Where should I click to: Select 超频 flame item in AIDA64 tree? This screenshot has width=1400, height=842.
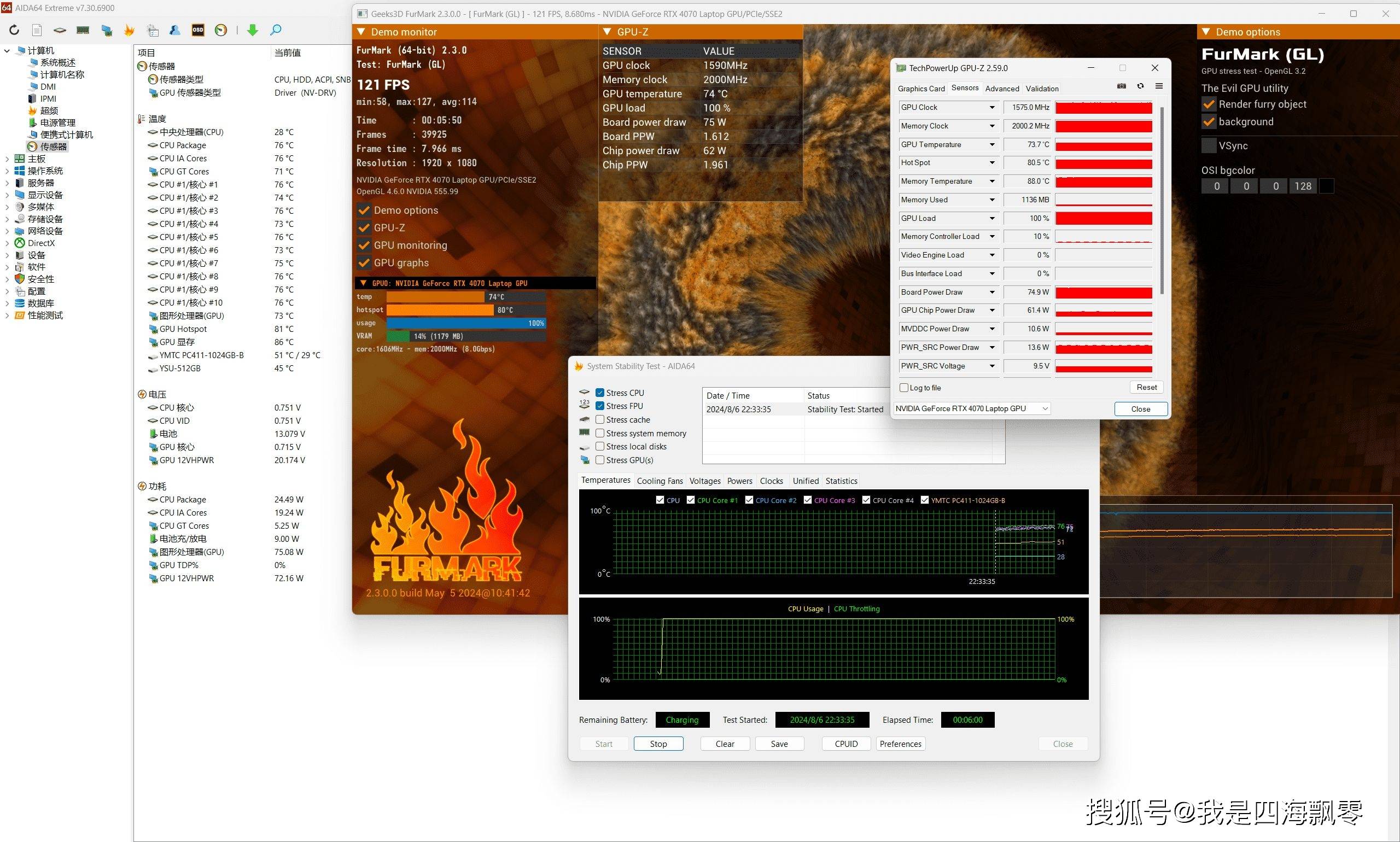click(x=43, y=110)
